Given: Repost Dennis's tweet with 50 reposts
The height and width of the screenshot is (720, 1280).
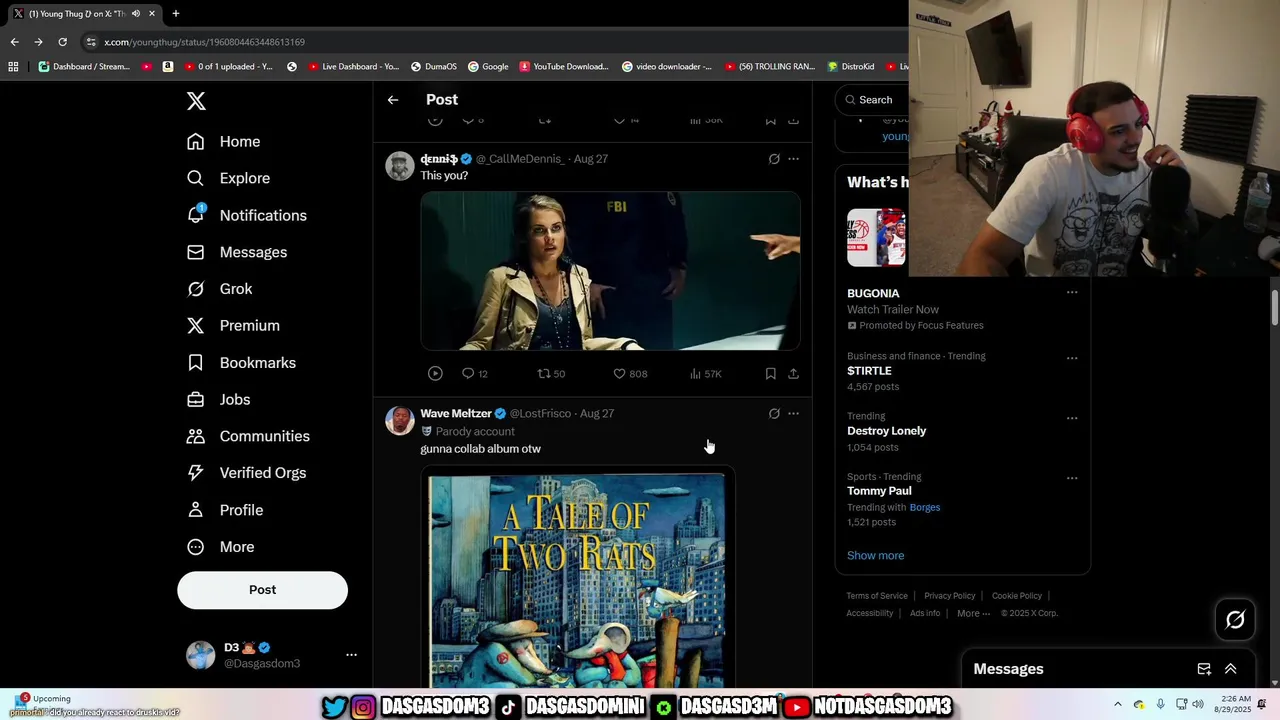Looking at the screenshot, I should click(x=551, y=374).
